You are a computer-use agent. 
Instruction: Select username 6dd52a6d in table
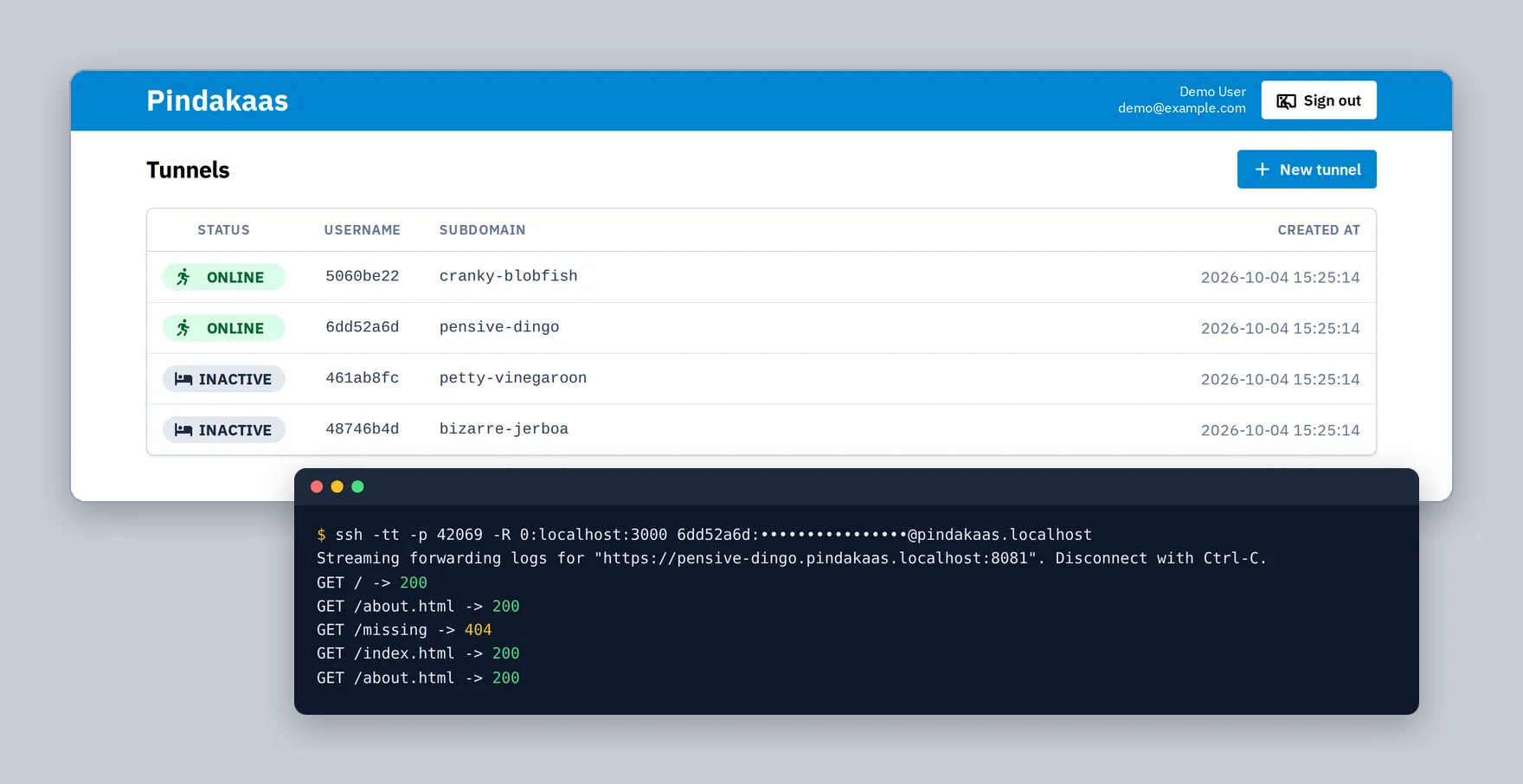coord(363,327)
